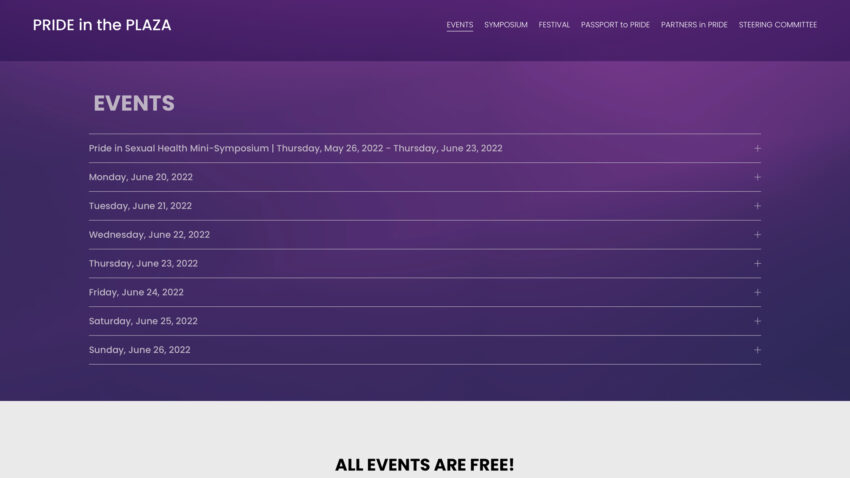Open the SYMPOSIUM nav menu item
Screen dimensions: 850x478
coord(506,25)
